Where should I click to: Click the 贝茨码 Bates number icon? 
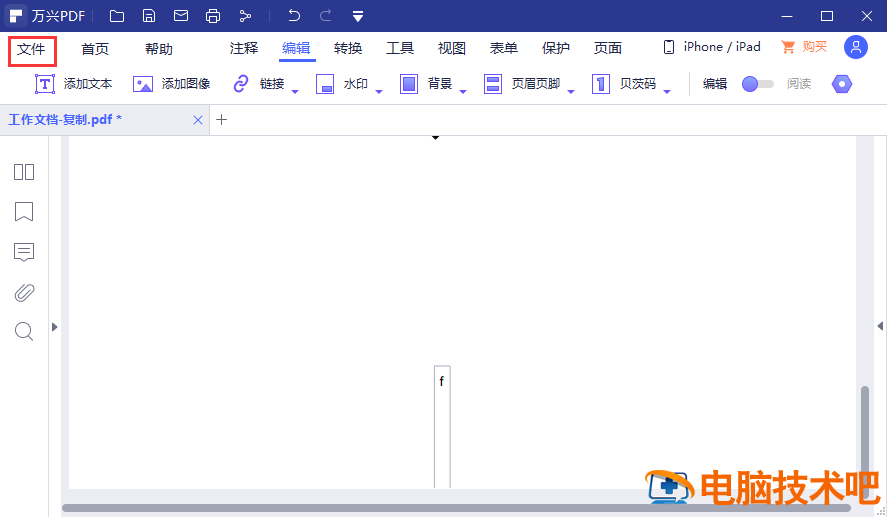[x=601, y=84]
